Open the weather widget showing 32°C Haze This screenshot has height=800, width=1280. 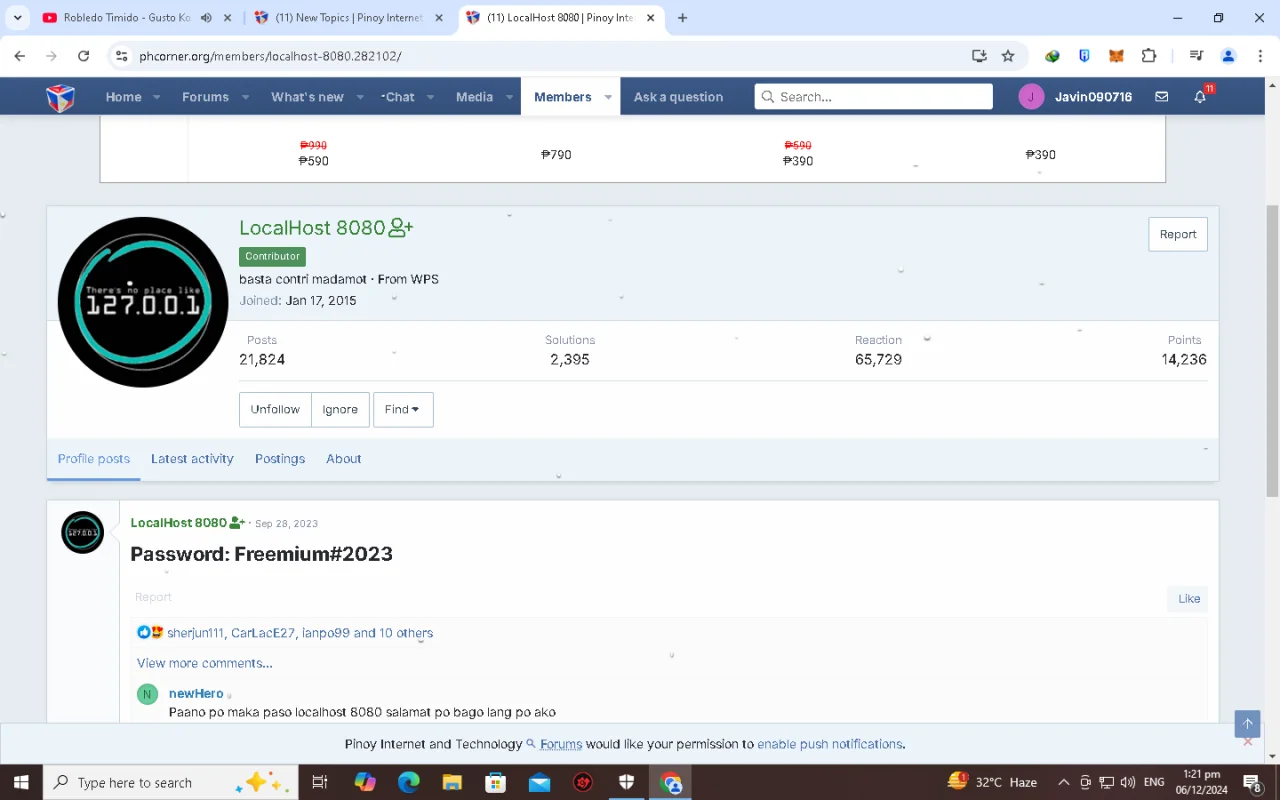point(992,782)
